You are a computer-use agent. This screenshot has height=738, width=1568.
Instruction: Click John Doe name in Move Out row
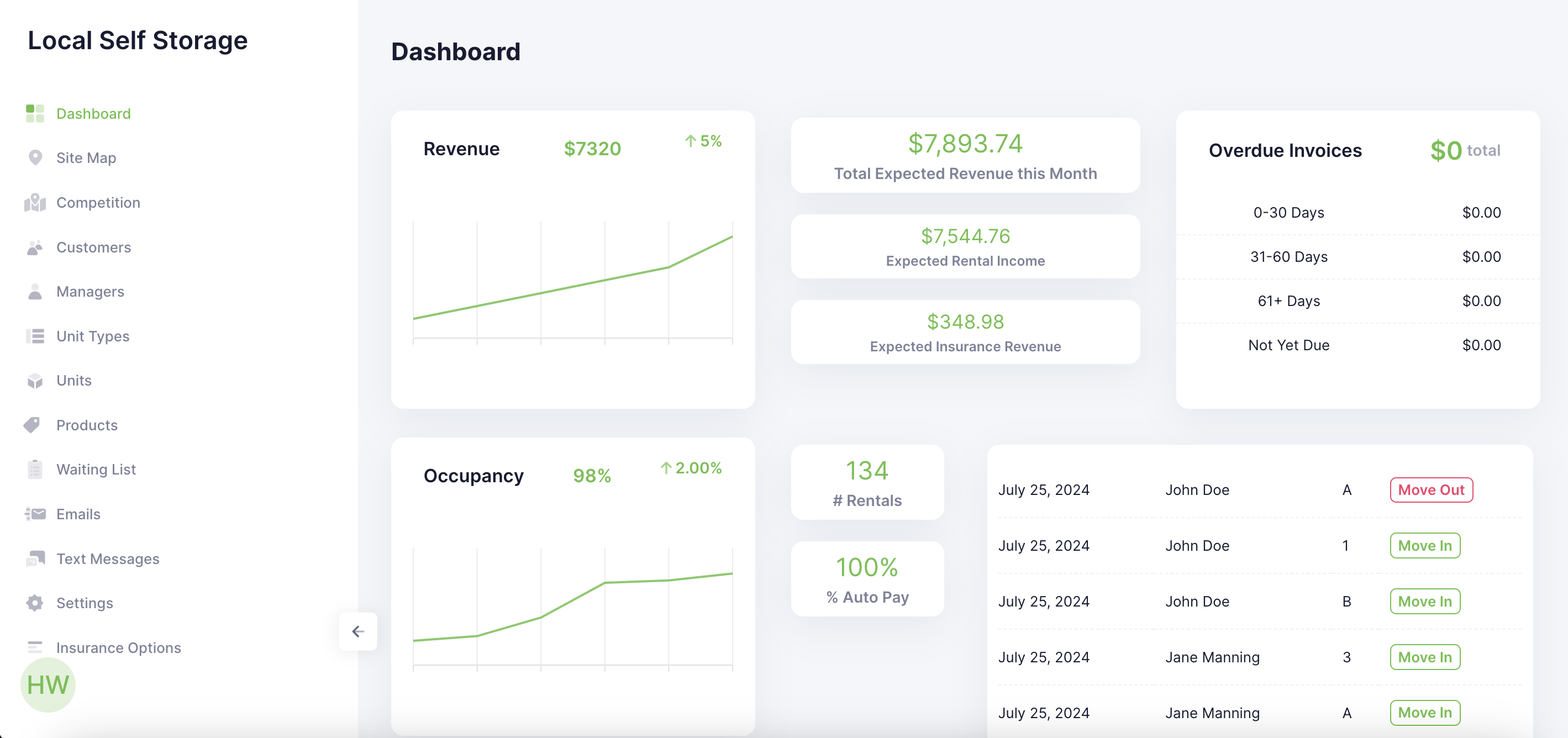1197,490
